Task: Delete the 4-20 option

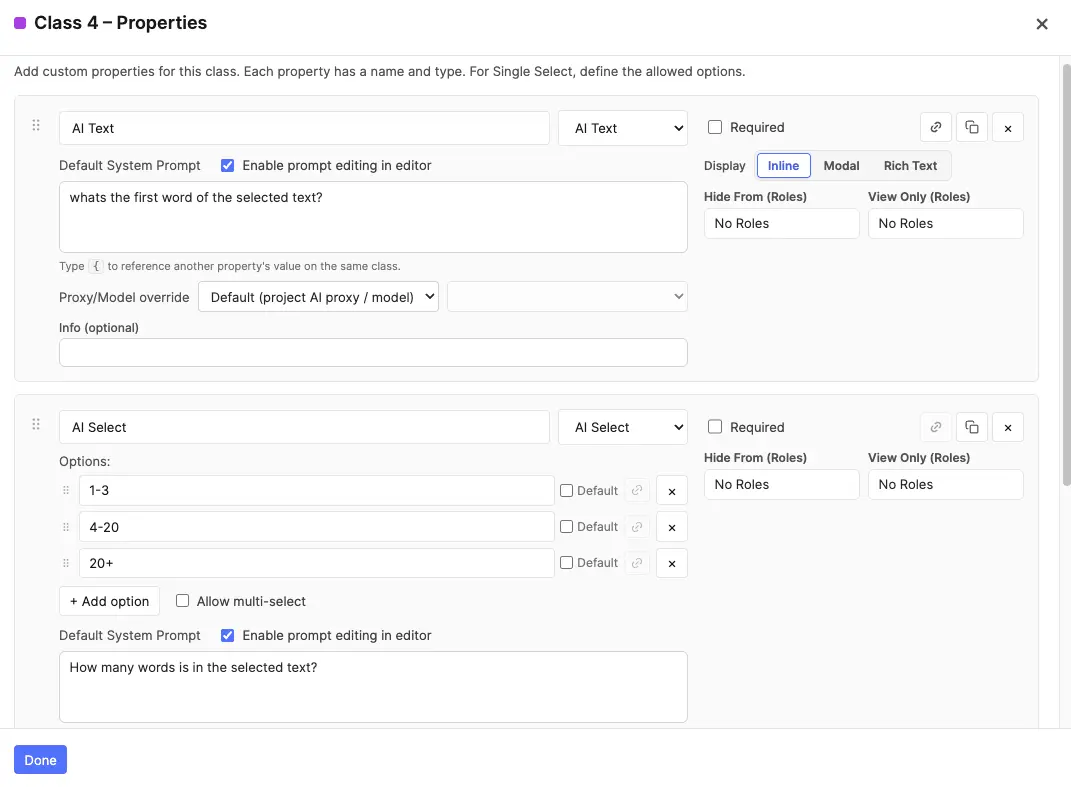Action: pos(671,527)
